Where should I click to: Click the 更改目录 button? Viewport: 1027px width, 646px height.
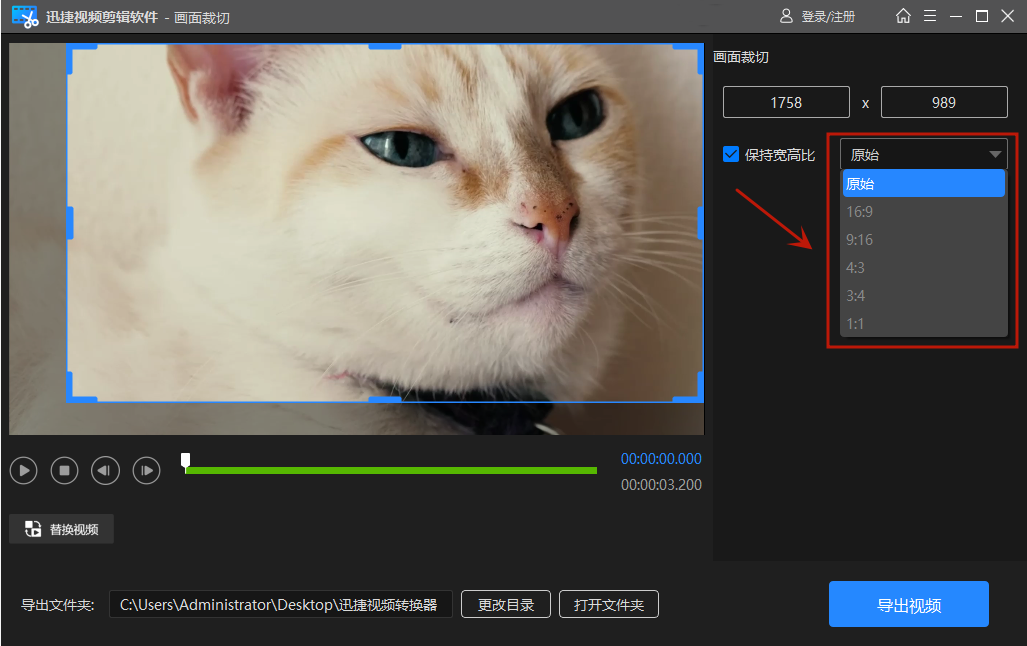(x=505, y=604)
